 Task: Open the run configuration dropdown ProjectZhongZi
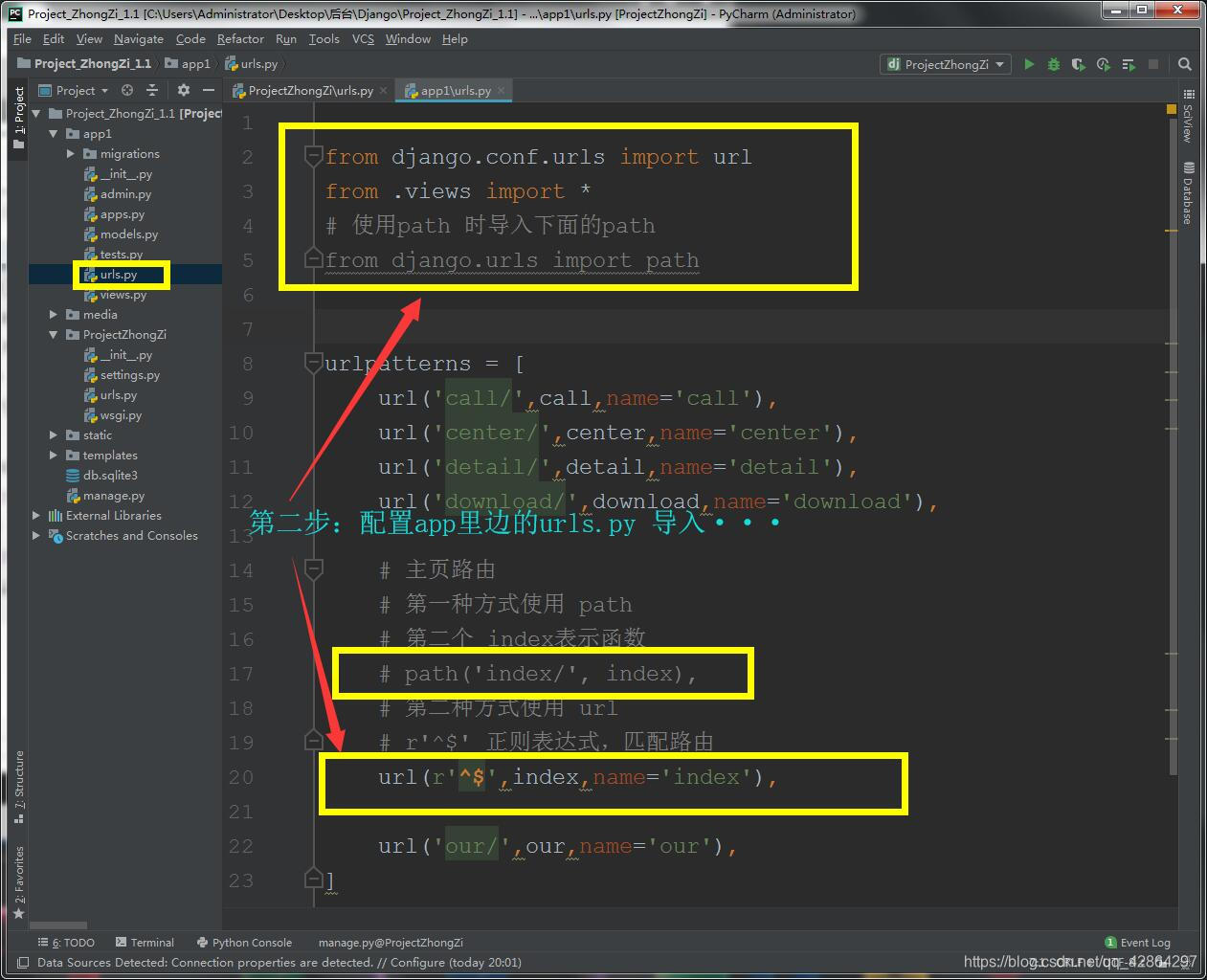(946, 64)
